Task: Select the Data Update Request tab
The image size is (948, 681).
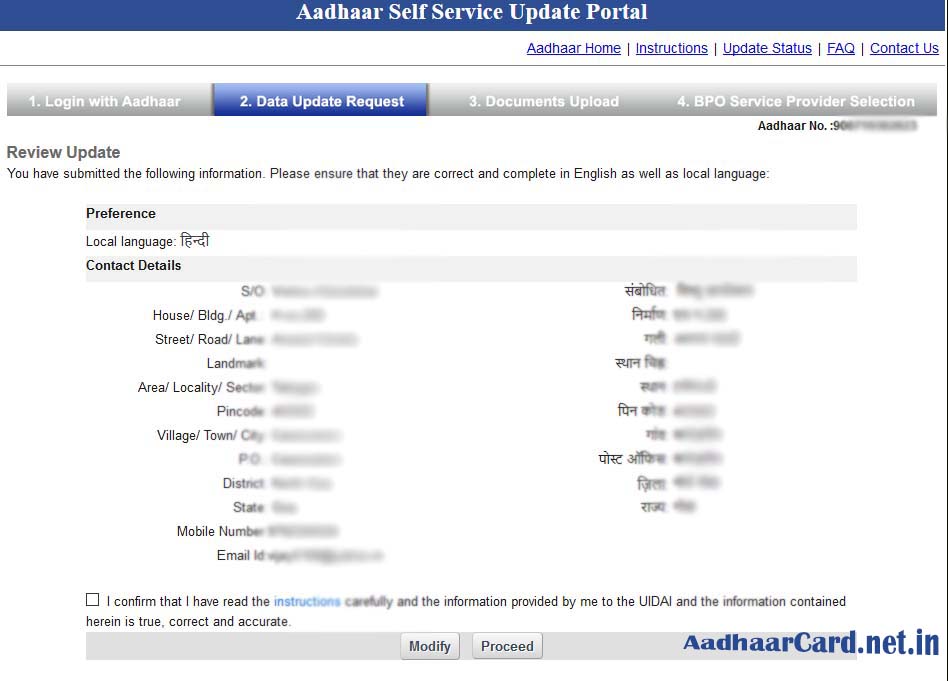Action: point(321,100)
